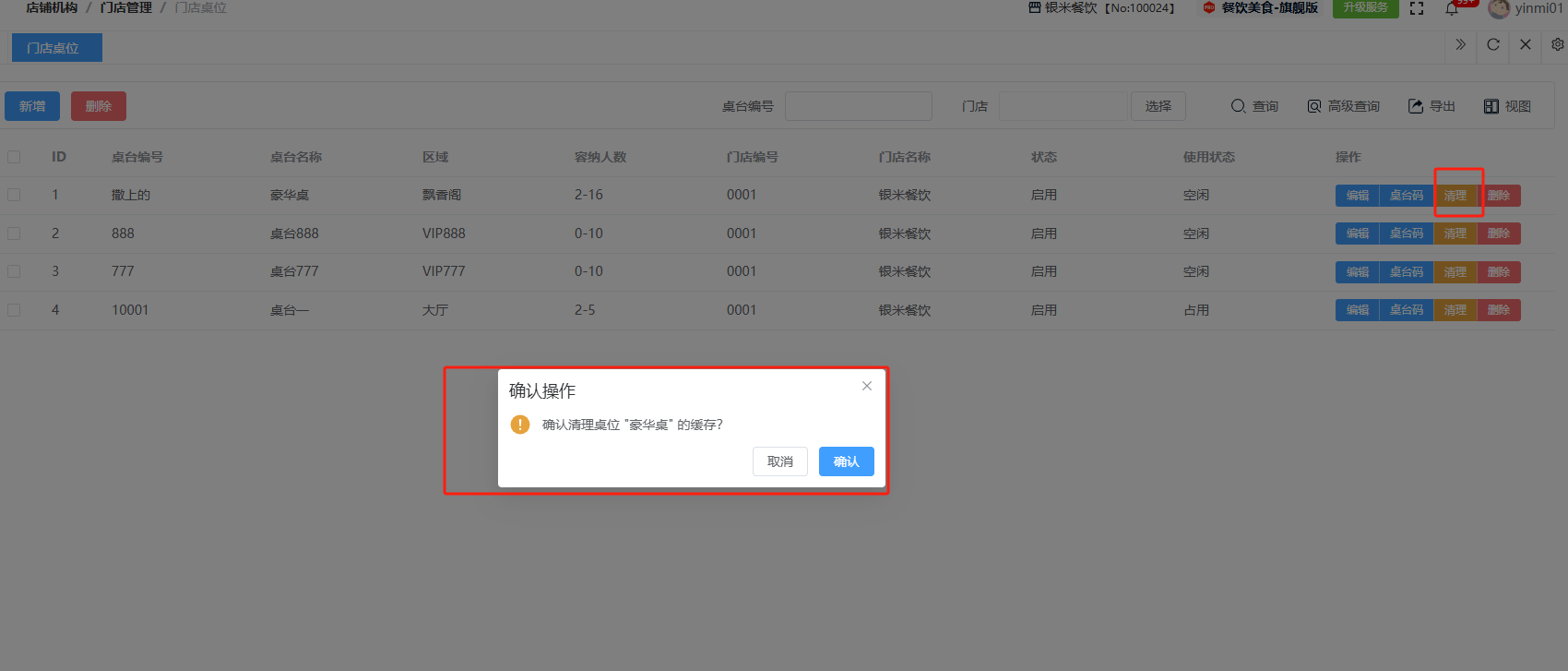Click the fullscreen toggle icon in header

[1417, 8]
